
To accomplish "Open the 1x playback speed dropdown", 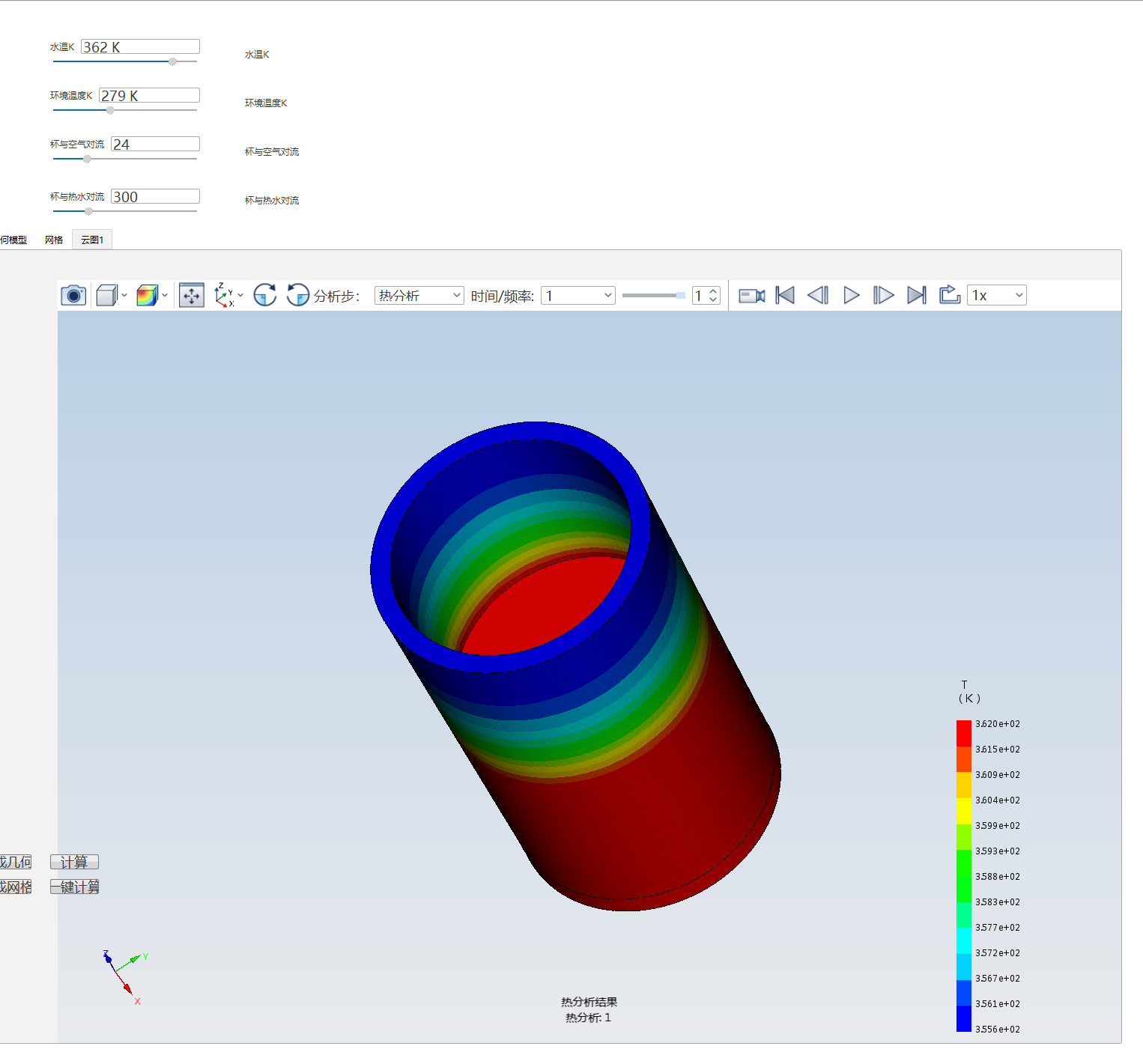I will 997,295.
